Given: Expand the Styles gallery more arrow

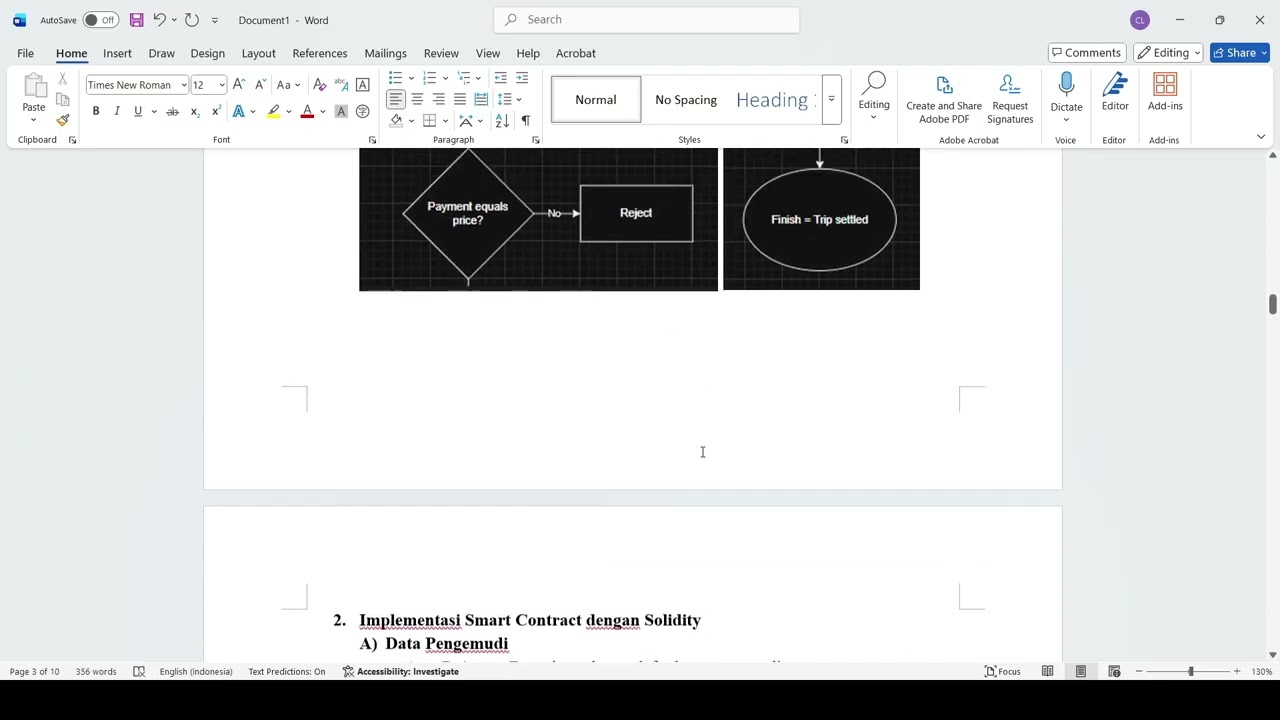Looking at the screenshot, I should pyautogui.click(x=831, y=99).
